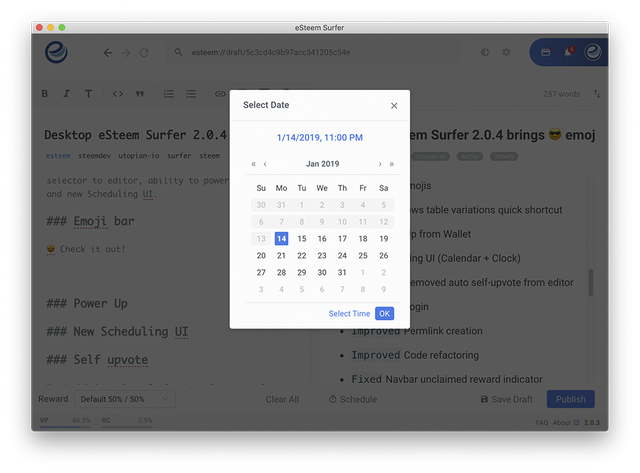Image resolution: width=640 pixels, height=473 pixels.
Task: Apply bold formatting in editor toolbar
Action: (45, 94)
